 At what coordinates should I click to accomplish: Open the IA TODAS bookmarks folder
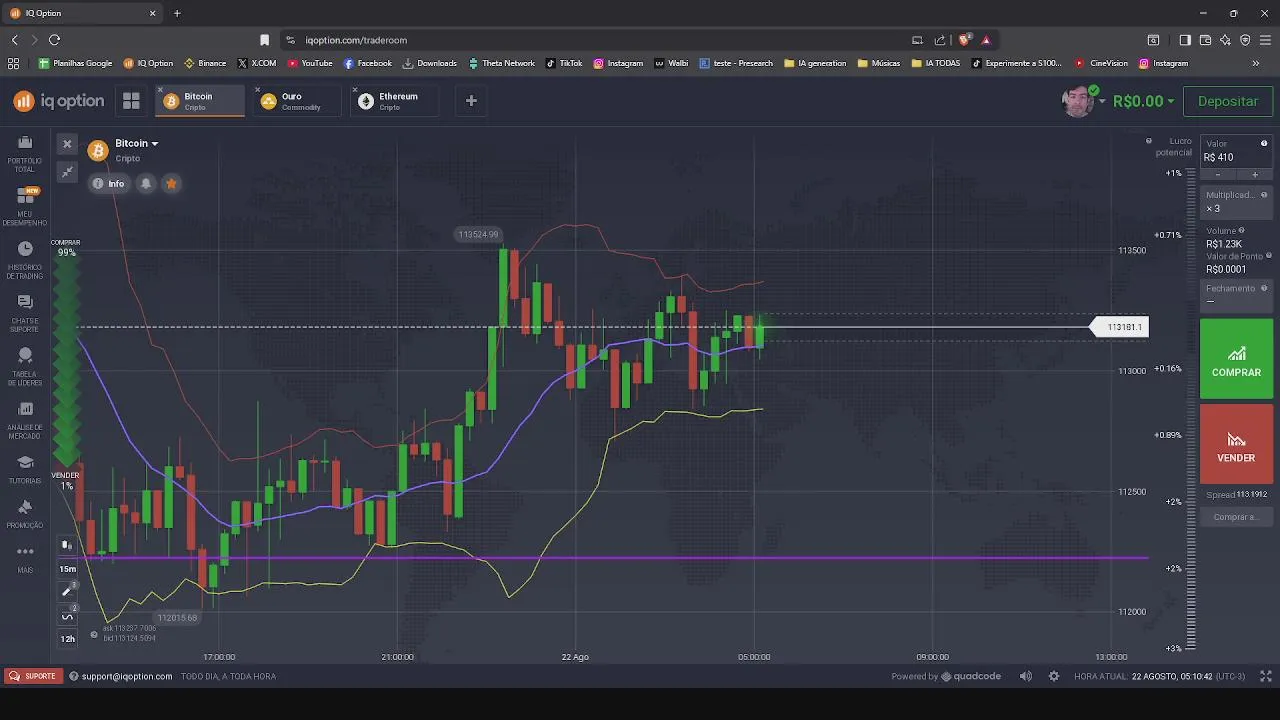click(937, 63)
